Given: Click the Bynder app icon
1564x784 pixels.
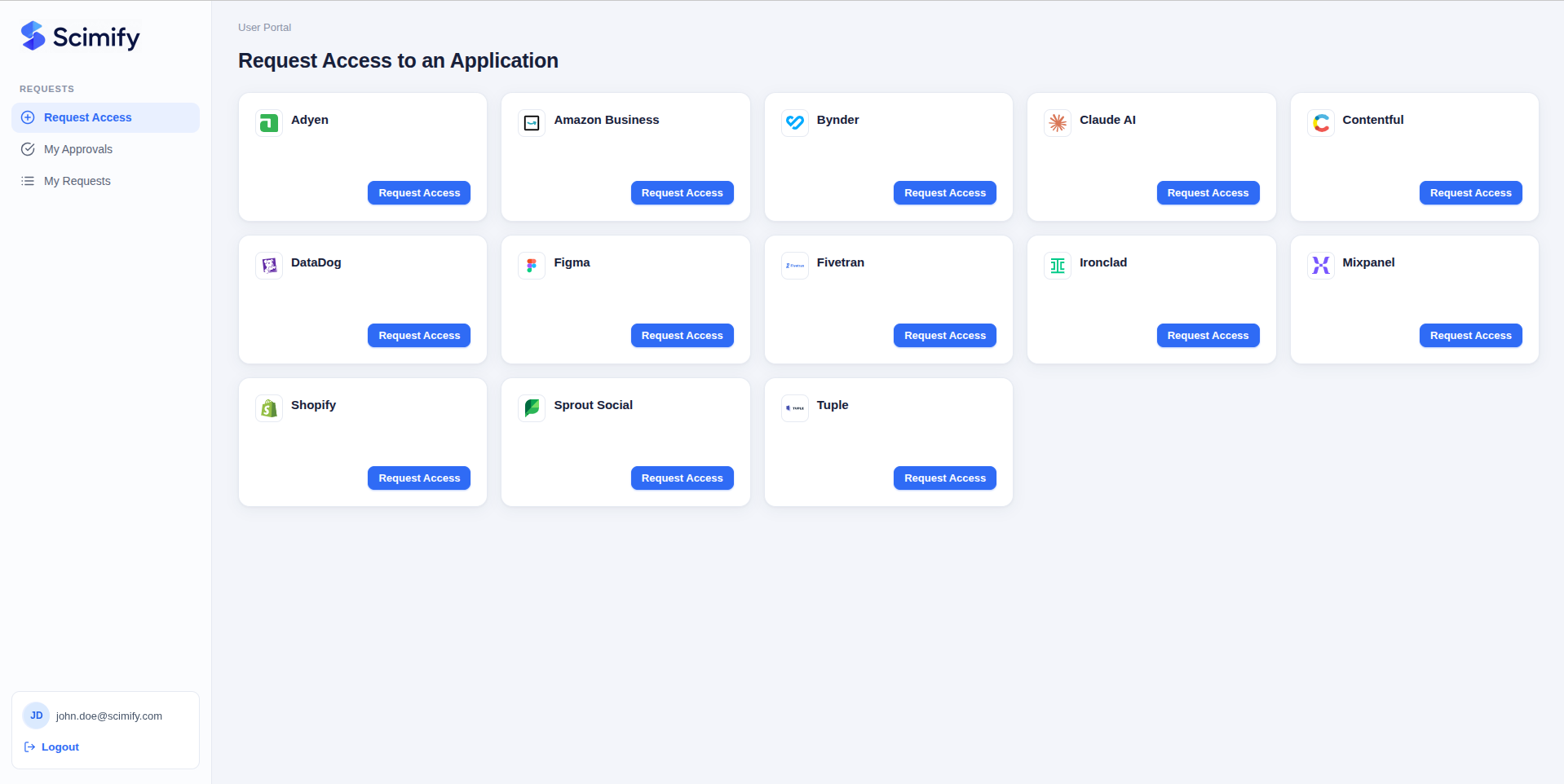Looking at the screenshot, I should point(795,123).
